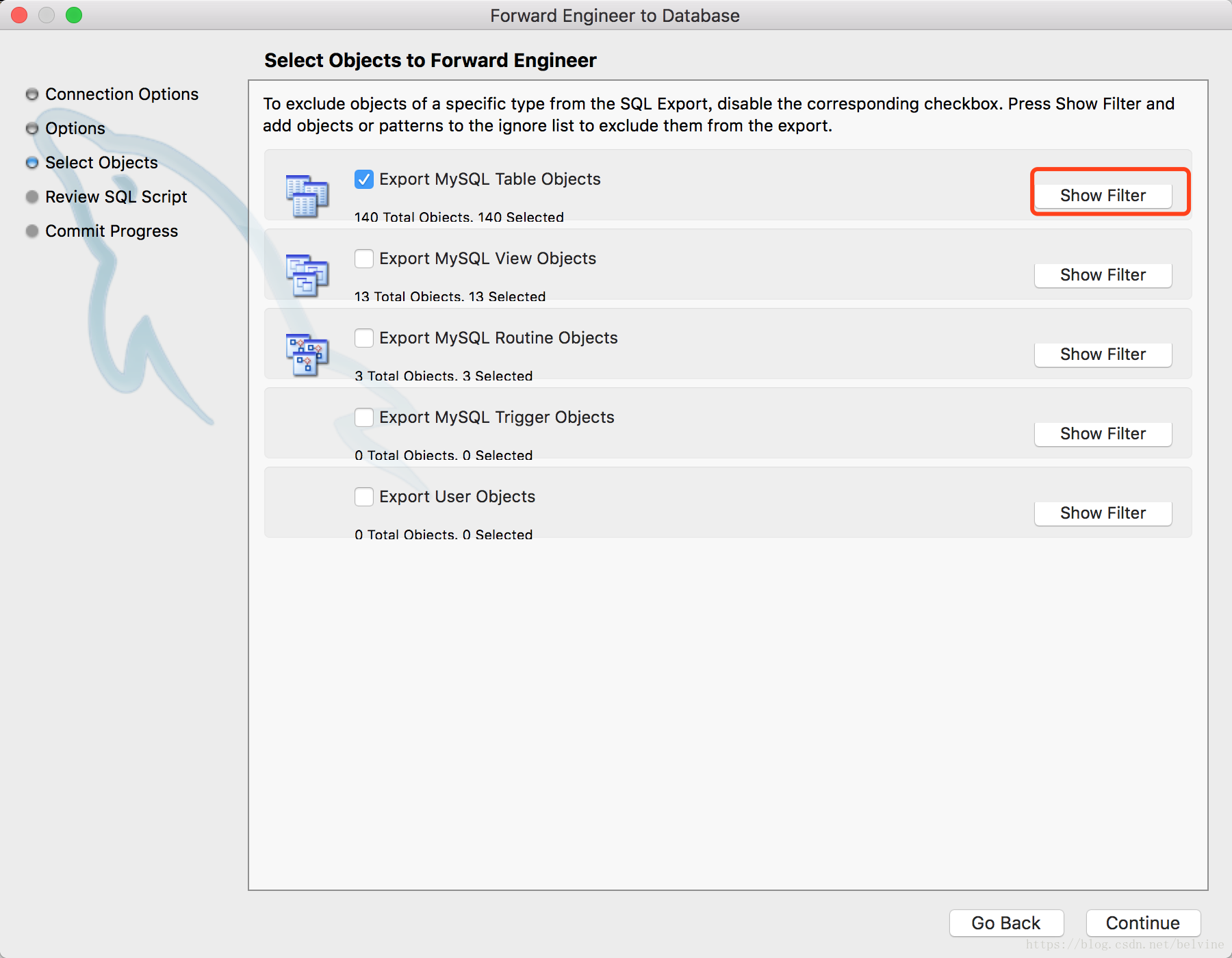Click the green zoom window button
The image size is (1232, 958).
[x=74, y=15]
